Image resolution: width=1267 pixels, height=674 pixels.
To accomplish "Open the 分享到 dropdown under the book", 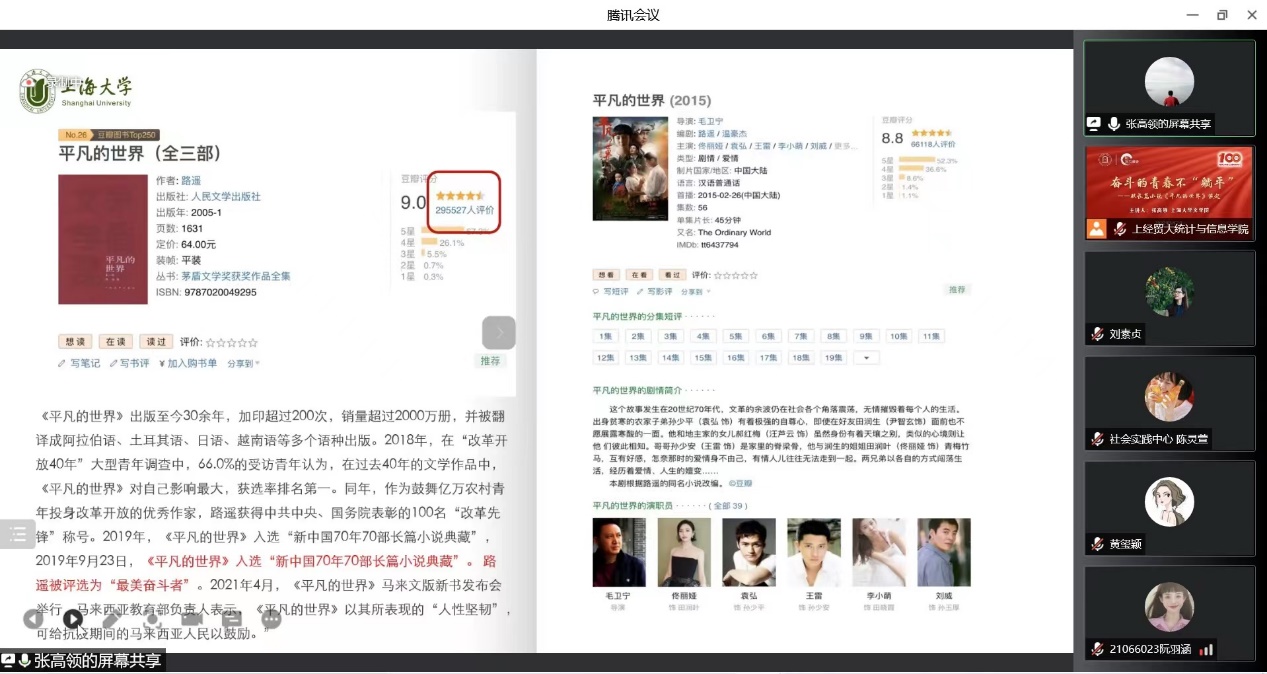I will click(243, 363).
